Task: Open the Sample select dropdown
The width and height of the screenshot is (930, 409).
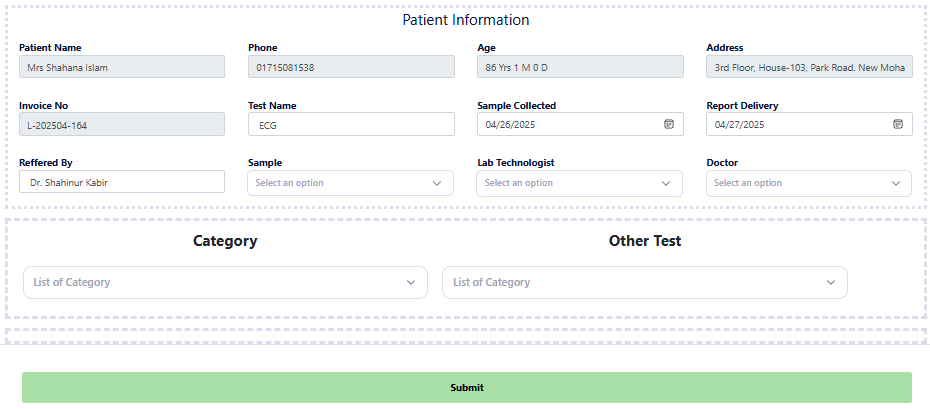Action: click(x=340, y=183)
